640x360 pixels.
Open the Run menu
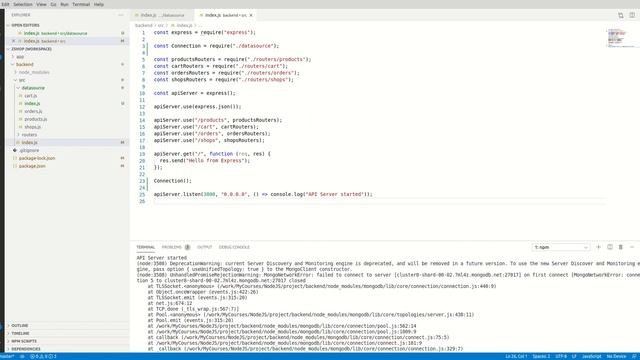pyautogui.click(x=64, y=4)
